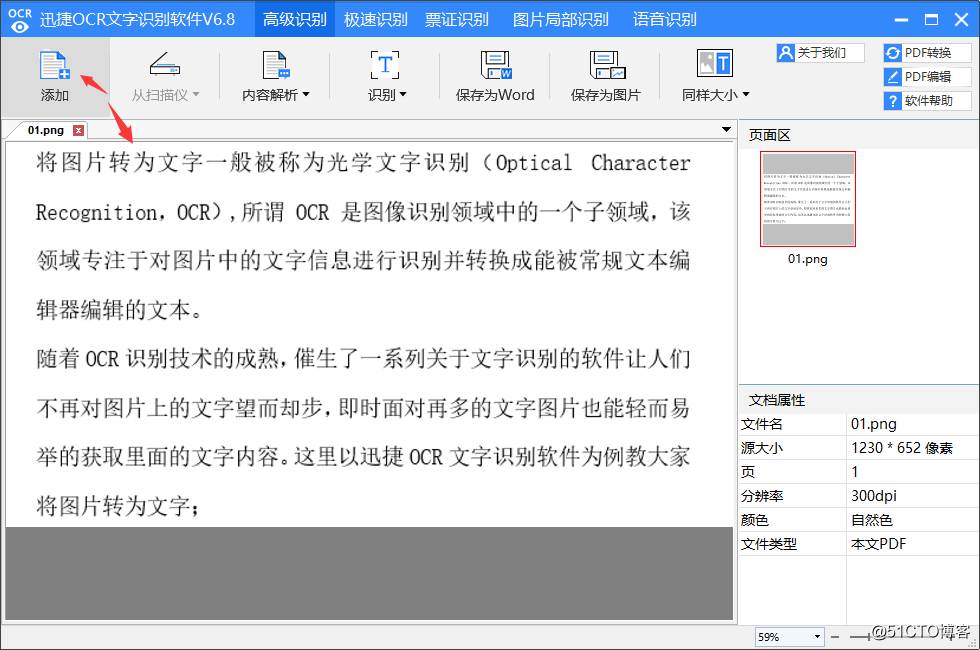980x650 pixels.
Task: Switch to the 语音识别 tab
Action: pos(664,19)
